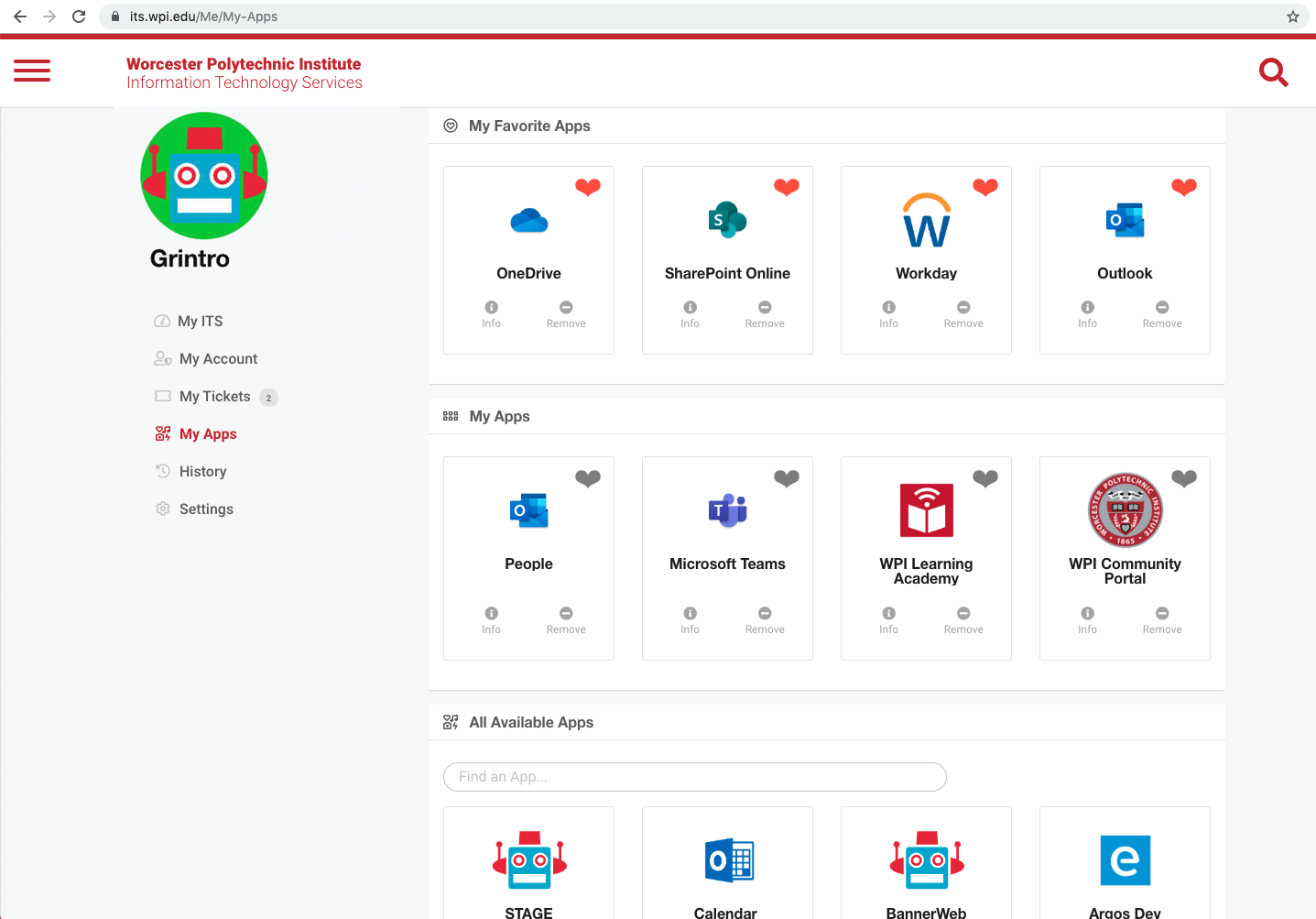This screenshot has width=1316, height=919.
Task: Remove the Outlook app
Action: 1162,314
